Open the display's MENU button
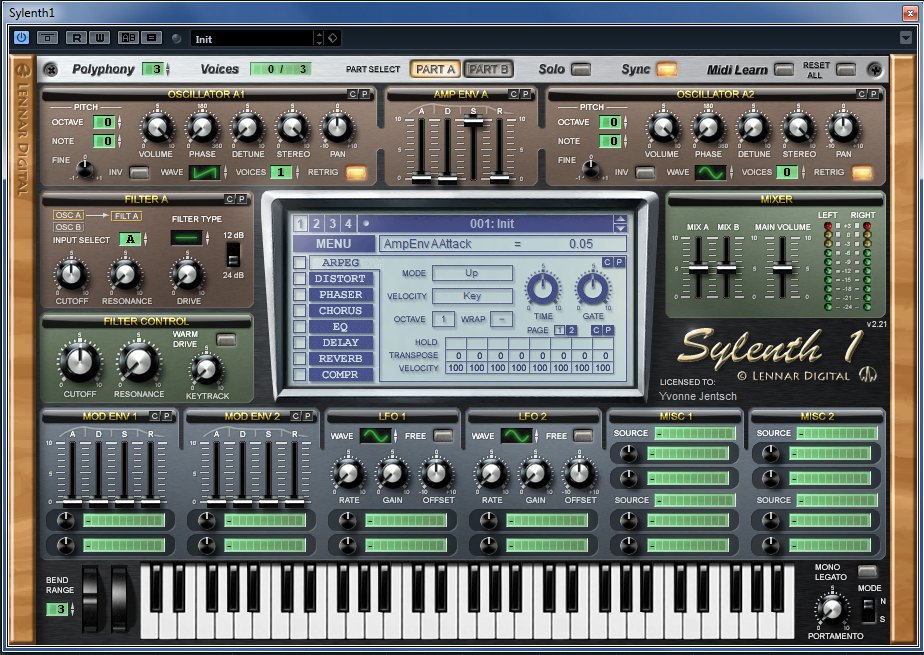This screenshot has height=655, width=924. coord(333,244)
